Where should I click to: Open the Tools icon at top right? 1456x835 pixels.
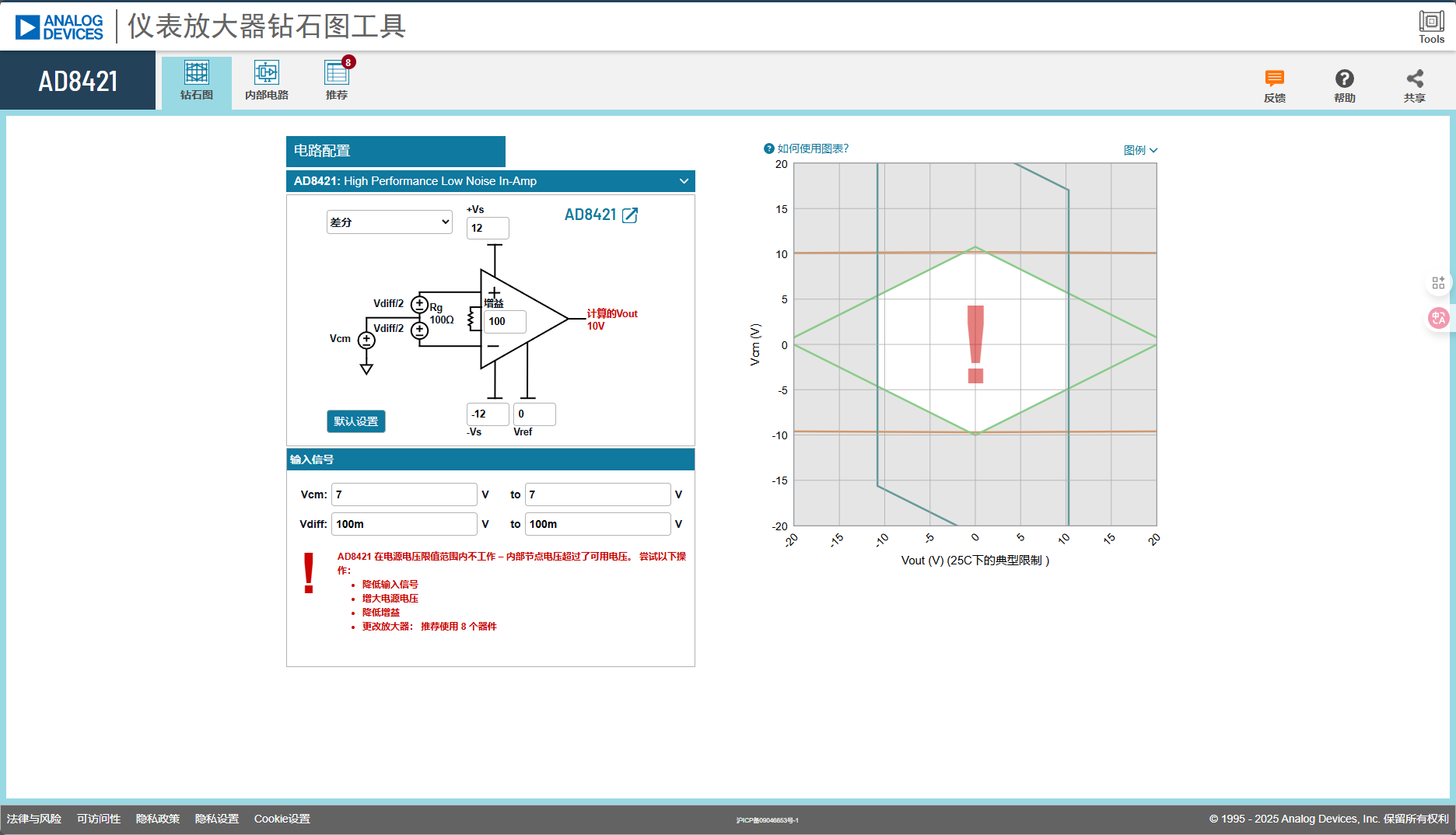pyautogui.click(x=1431, y=26)
